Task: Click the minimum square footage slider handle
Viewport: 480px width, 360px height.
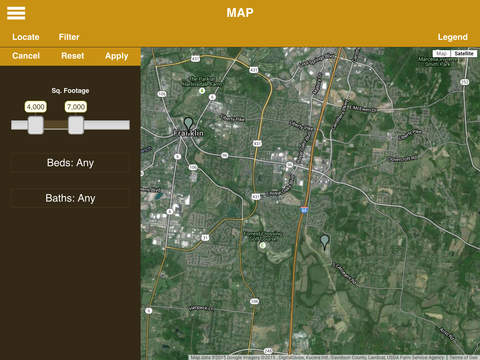Action: click(36, 125)
